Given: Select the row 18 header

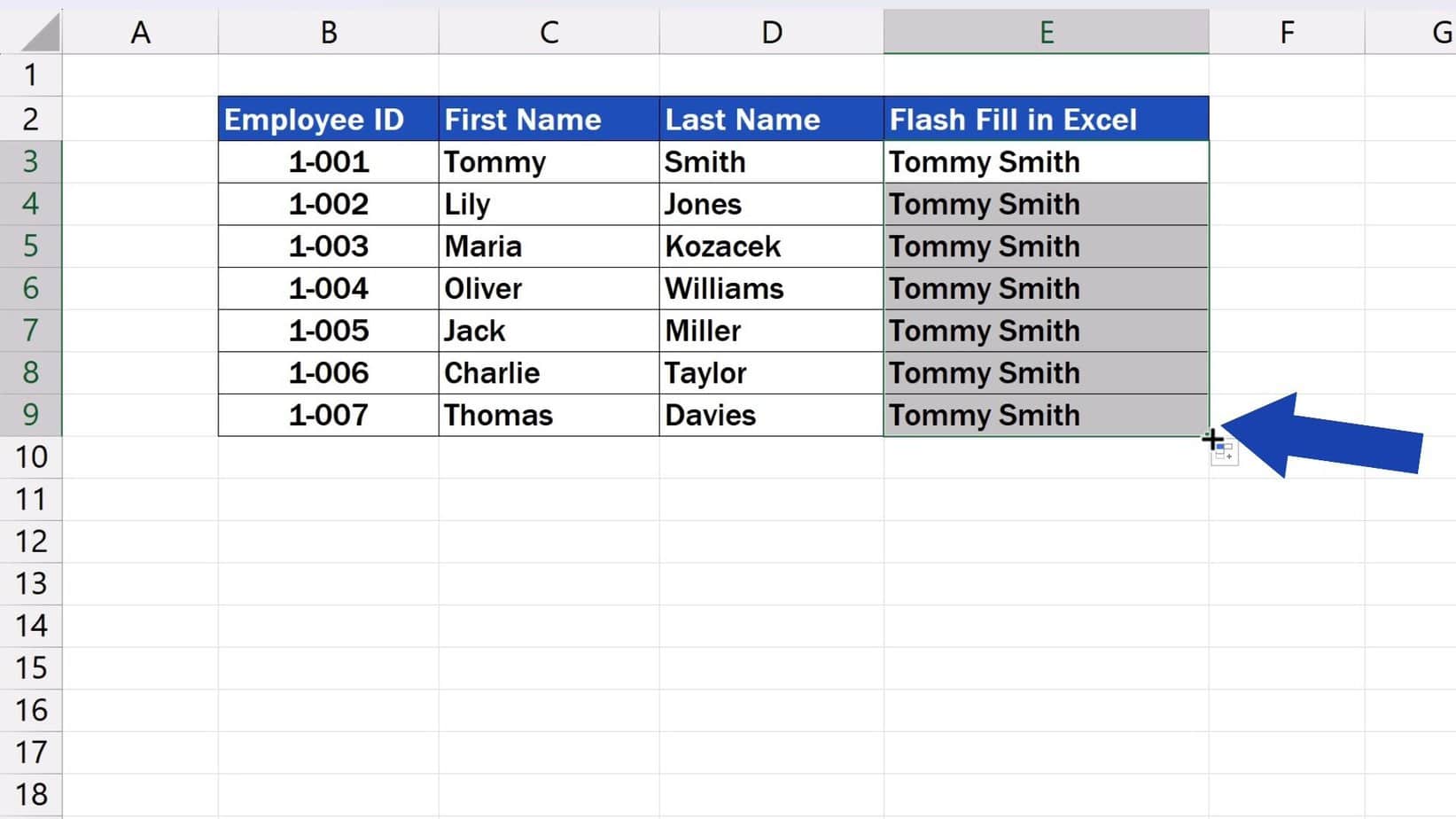Looking at the screenshot, I should tap(31, 794).
